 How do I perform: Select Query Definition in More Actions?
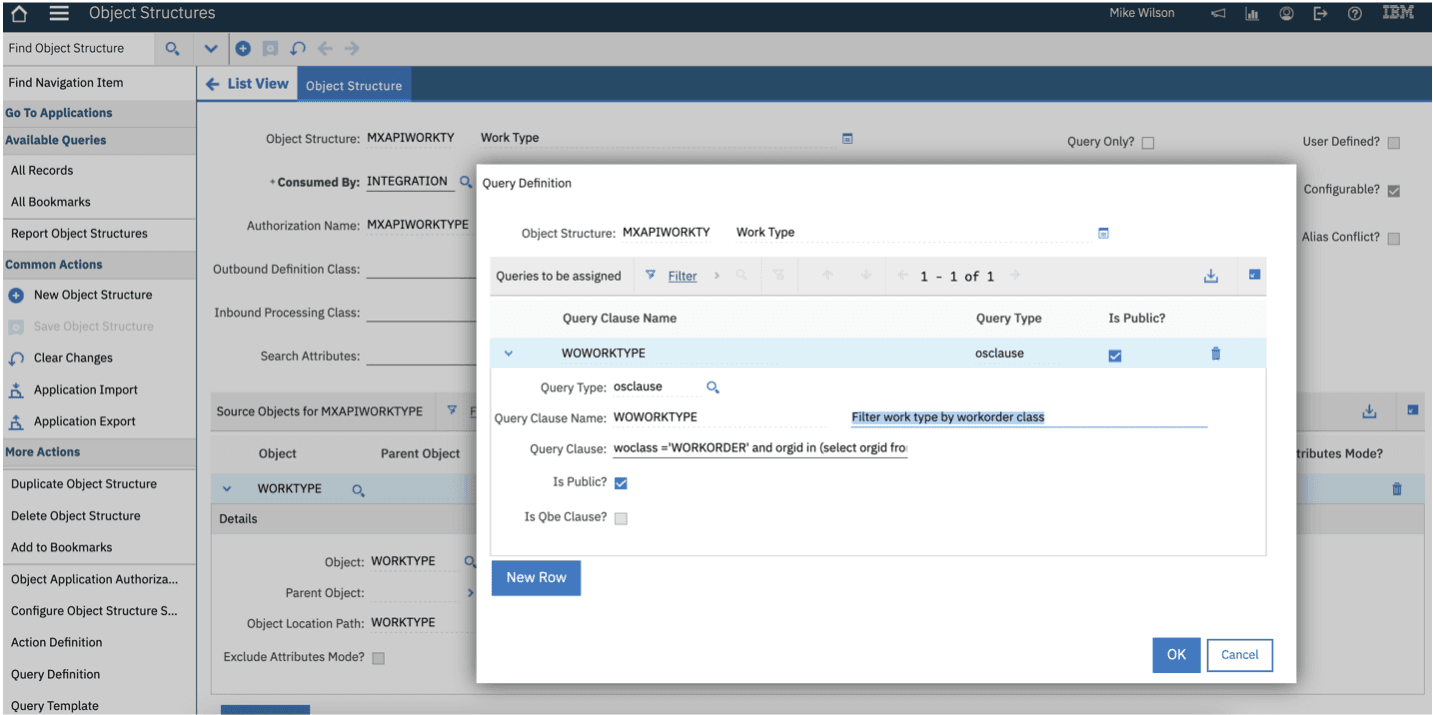coord(56,674)
